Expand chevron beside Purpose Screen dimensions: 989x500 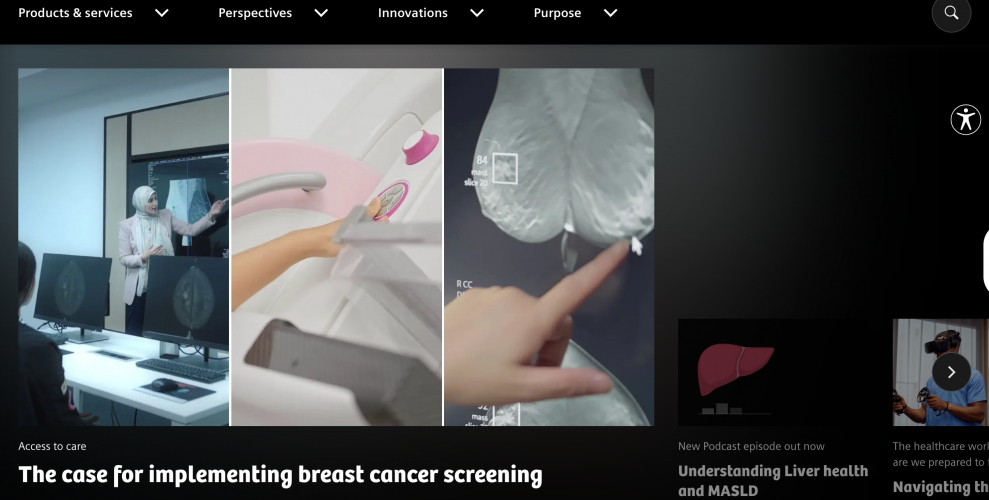(611, 13)
